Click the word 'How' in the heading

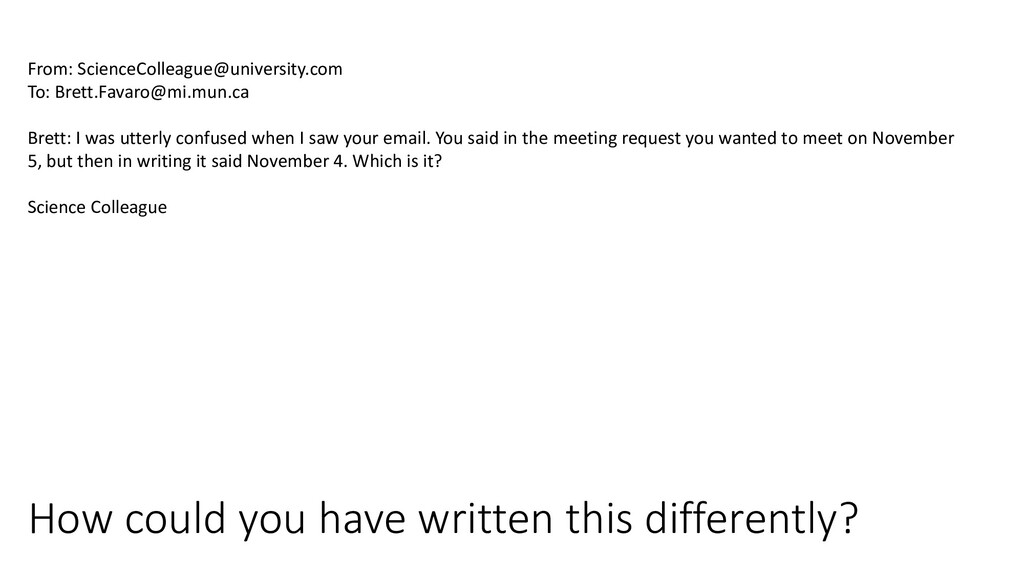[71, 519]
